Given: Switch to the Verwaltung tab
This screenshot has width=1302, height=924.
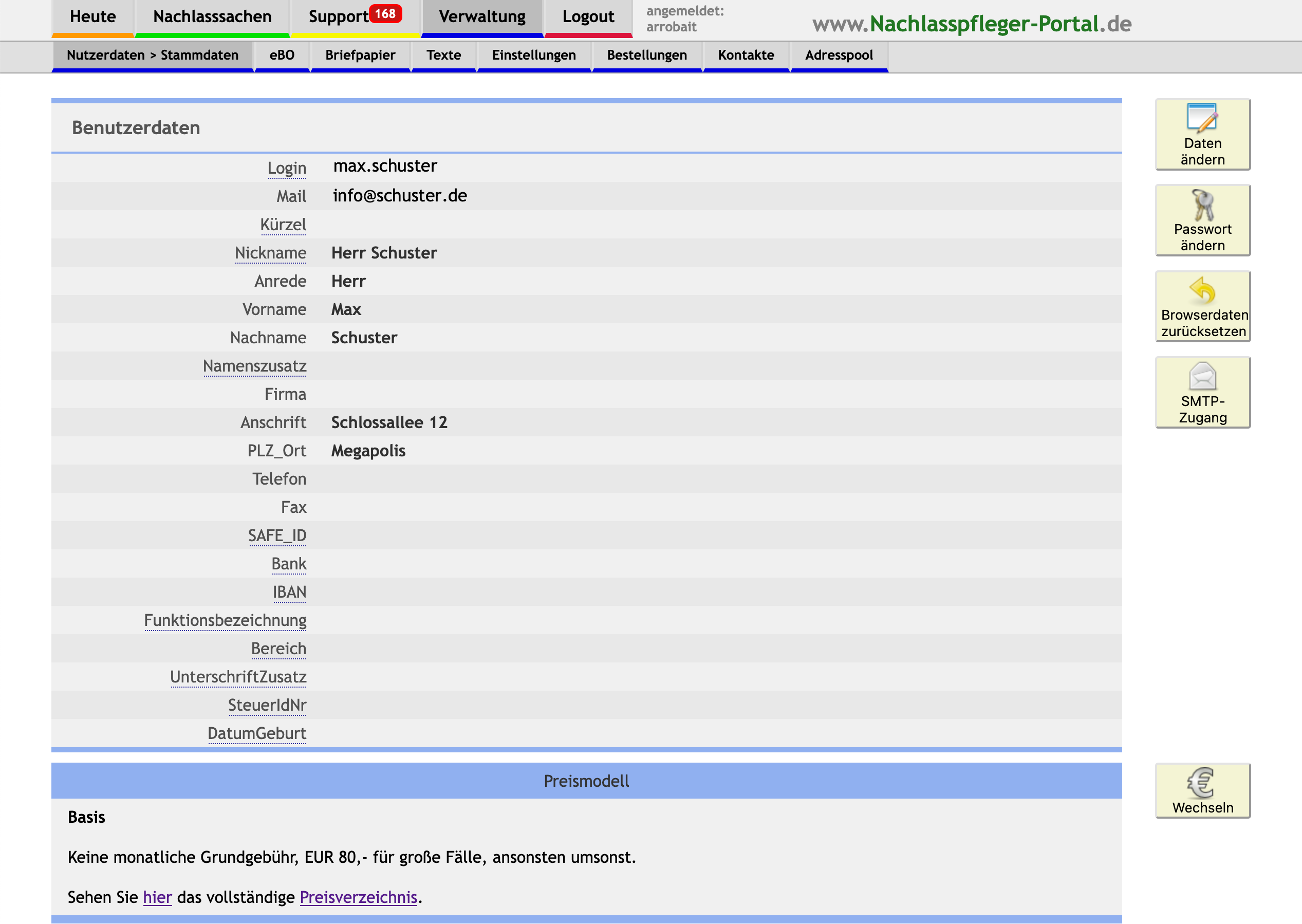Looking at the screenshot, I should 482,16.
